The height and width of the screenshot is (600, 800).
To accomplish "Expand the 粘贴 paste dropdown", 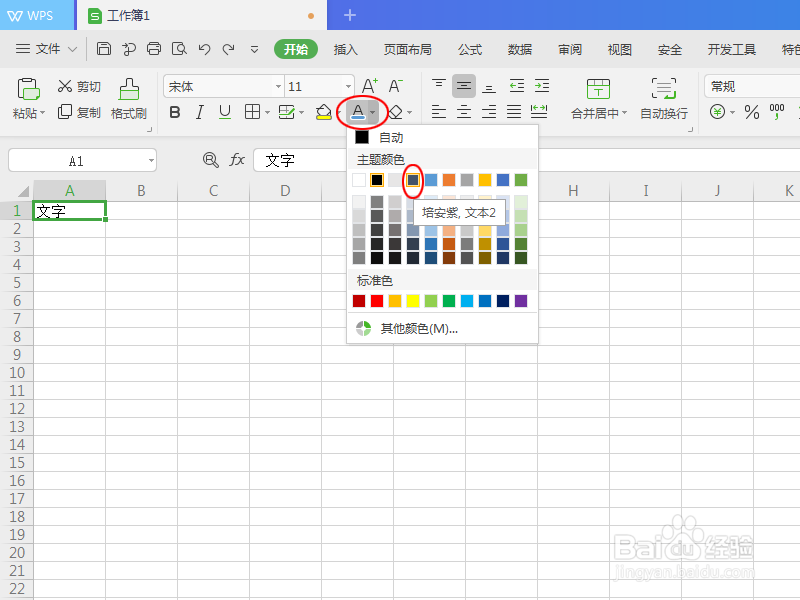I will coord(42,112).
